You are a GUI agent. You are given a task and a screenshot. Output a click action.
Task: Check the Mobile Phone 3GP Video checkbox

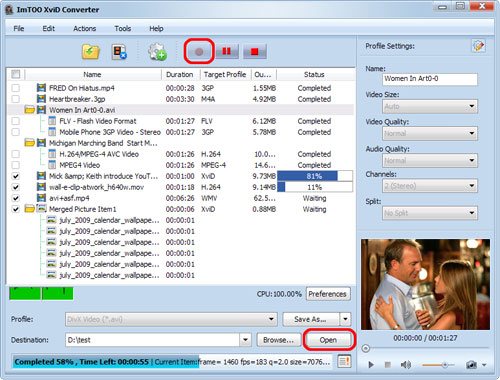tap(16, 132)
